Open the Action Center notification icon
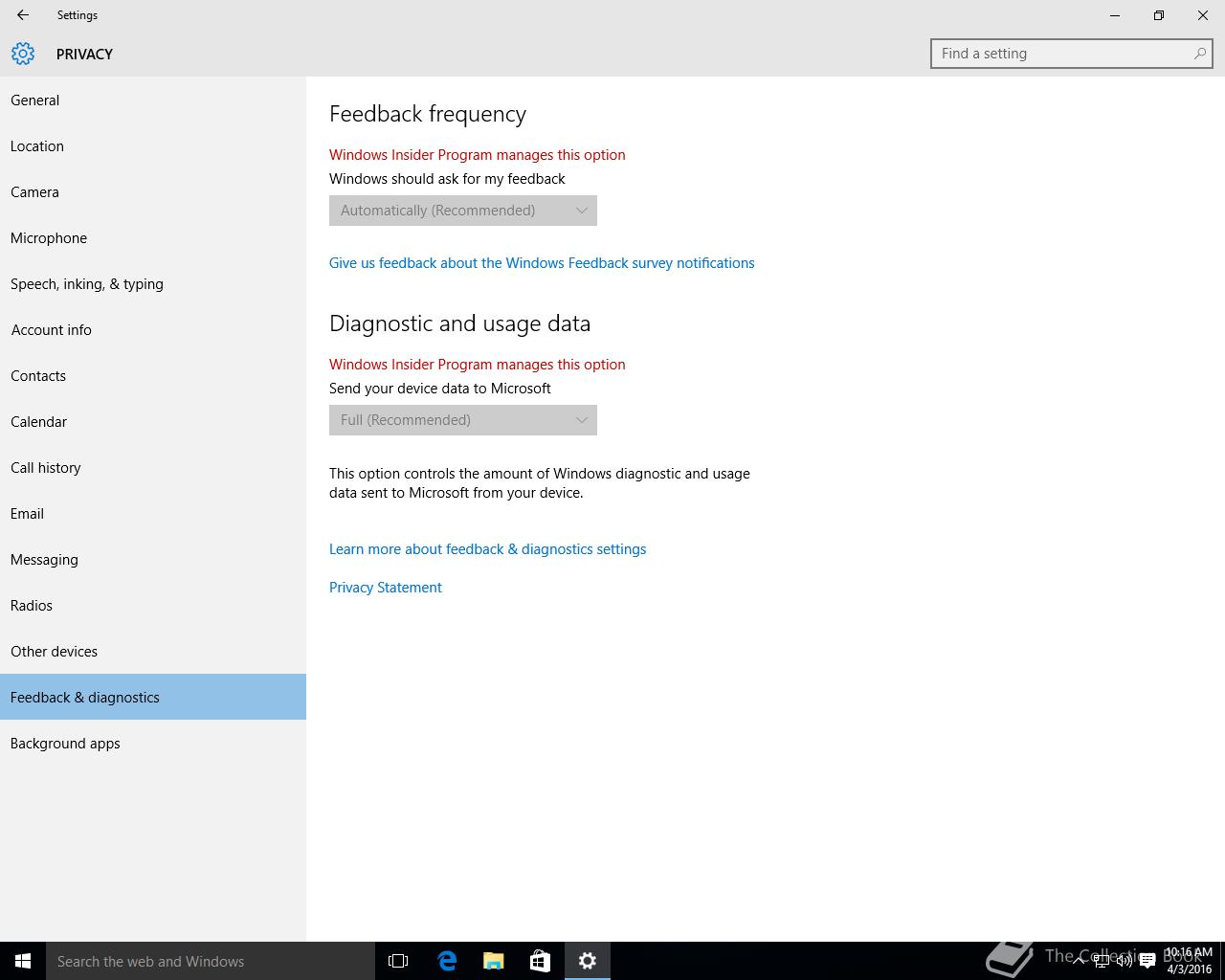Viewport: 1225px width, 980px height. [1147, 961]
